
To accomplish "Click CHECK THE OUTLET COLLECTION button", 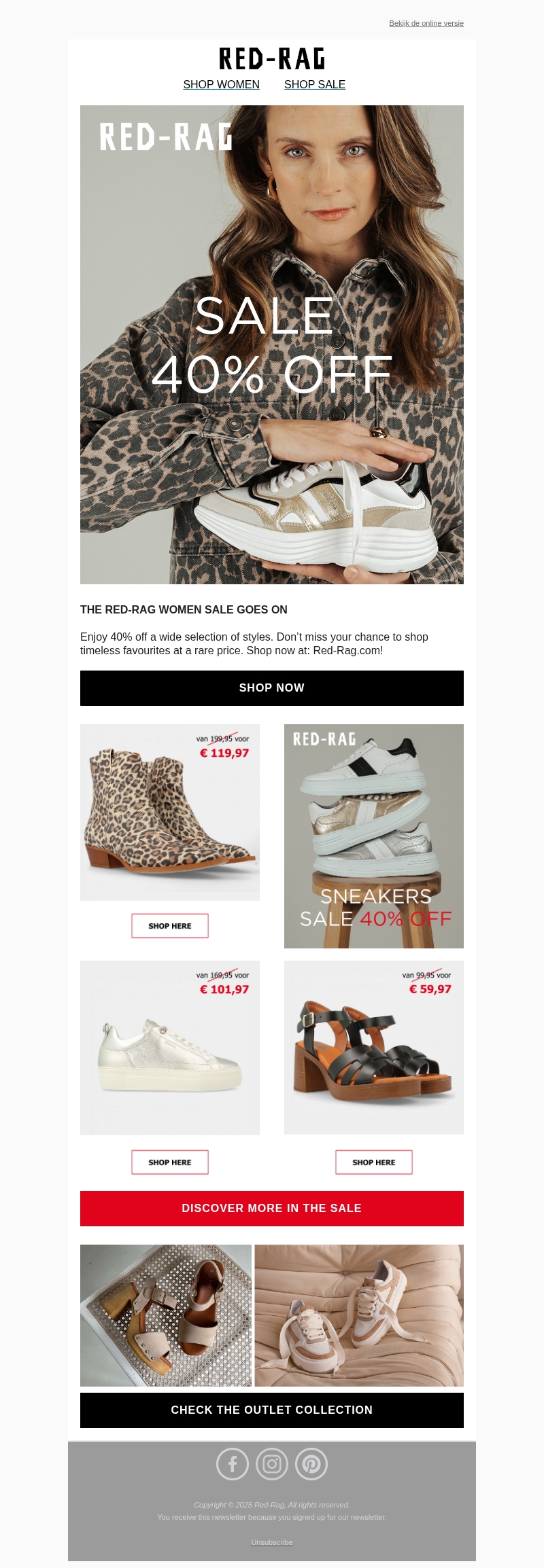I will pyautogui.click(x=272, y=1410).
